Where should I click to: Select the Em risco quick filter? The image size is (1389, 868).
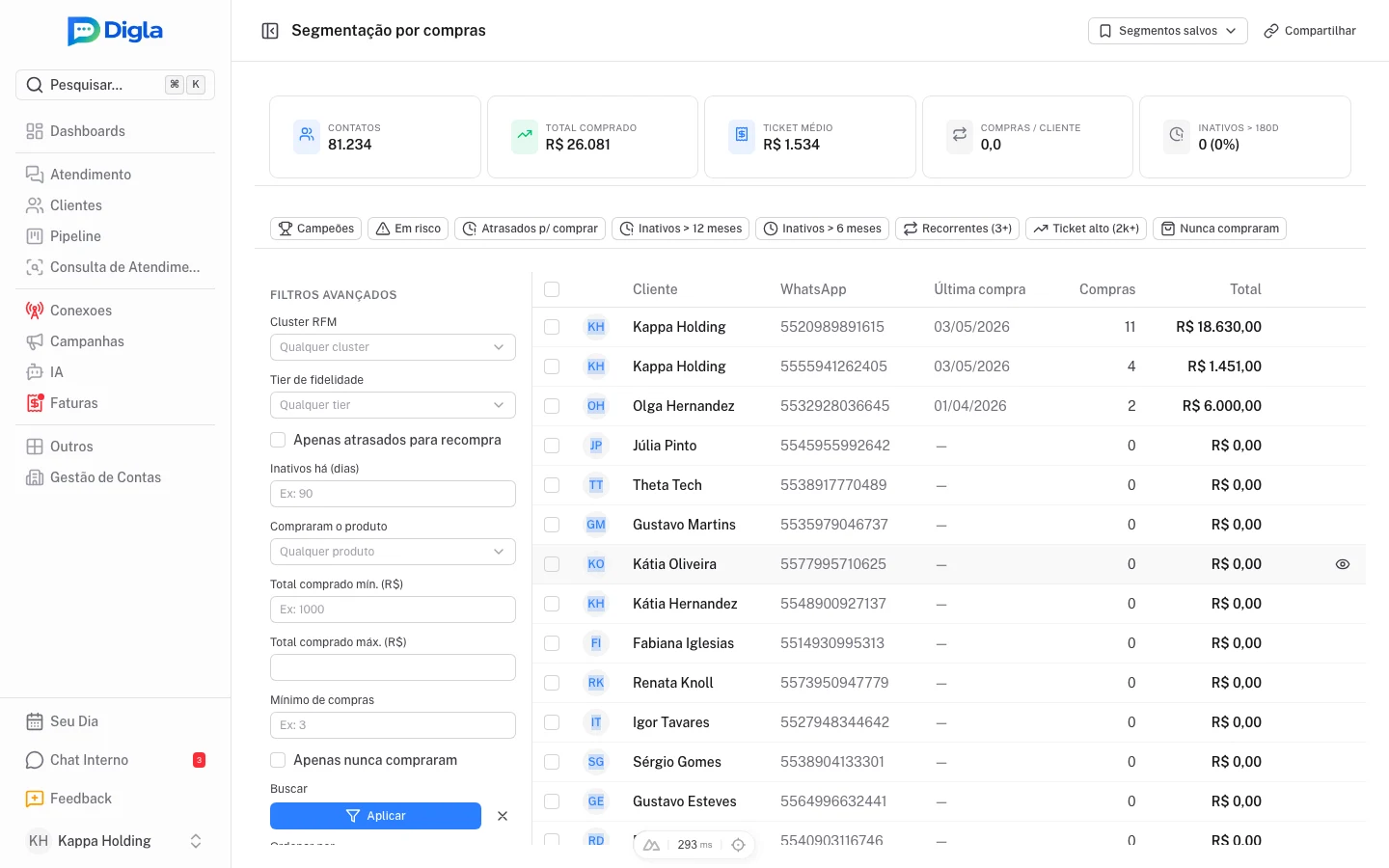pos(408,229)
